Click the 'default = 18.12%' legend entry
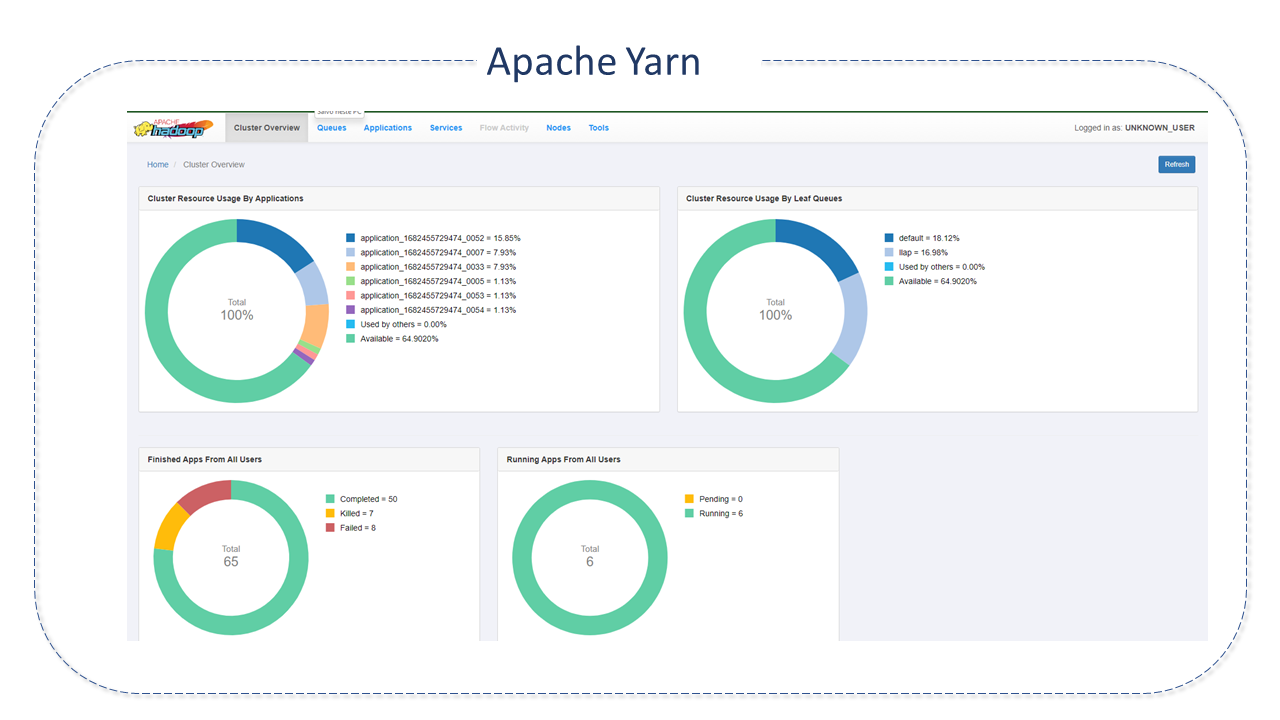1280x720 pixels. [929, 238]
